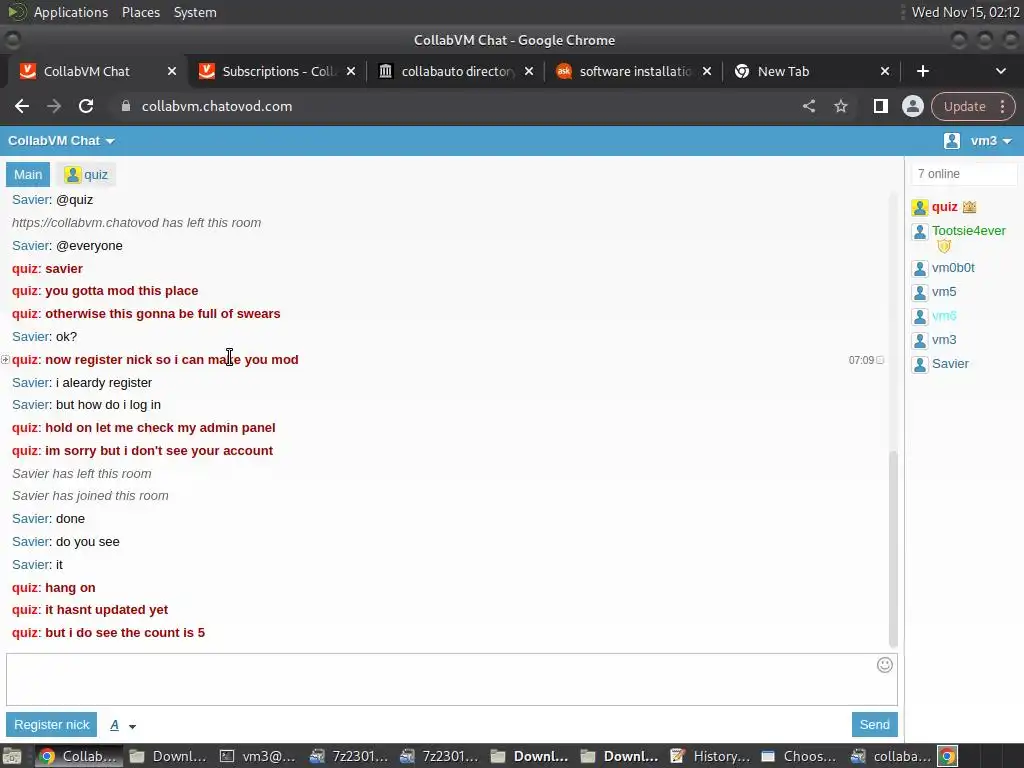The height and width of the screenshot is (768, 1024).
Task: Click the clock showing Wed Nov 15
Action: [965, 12]
